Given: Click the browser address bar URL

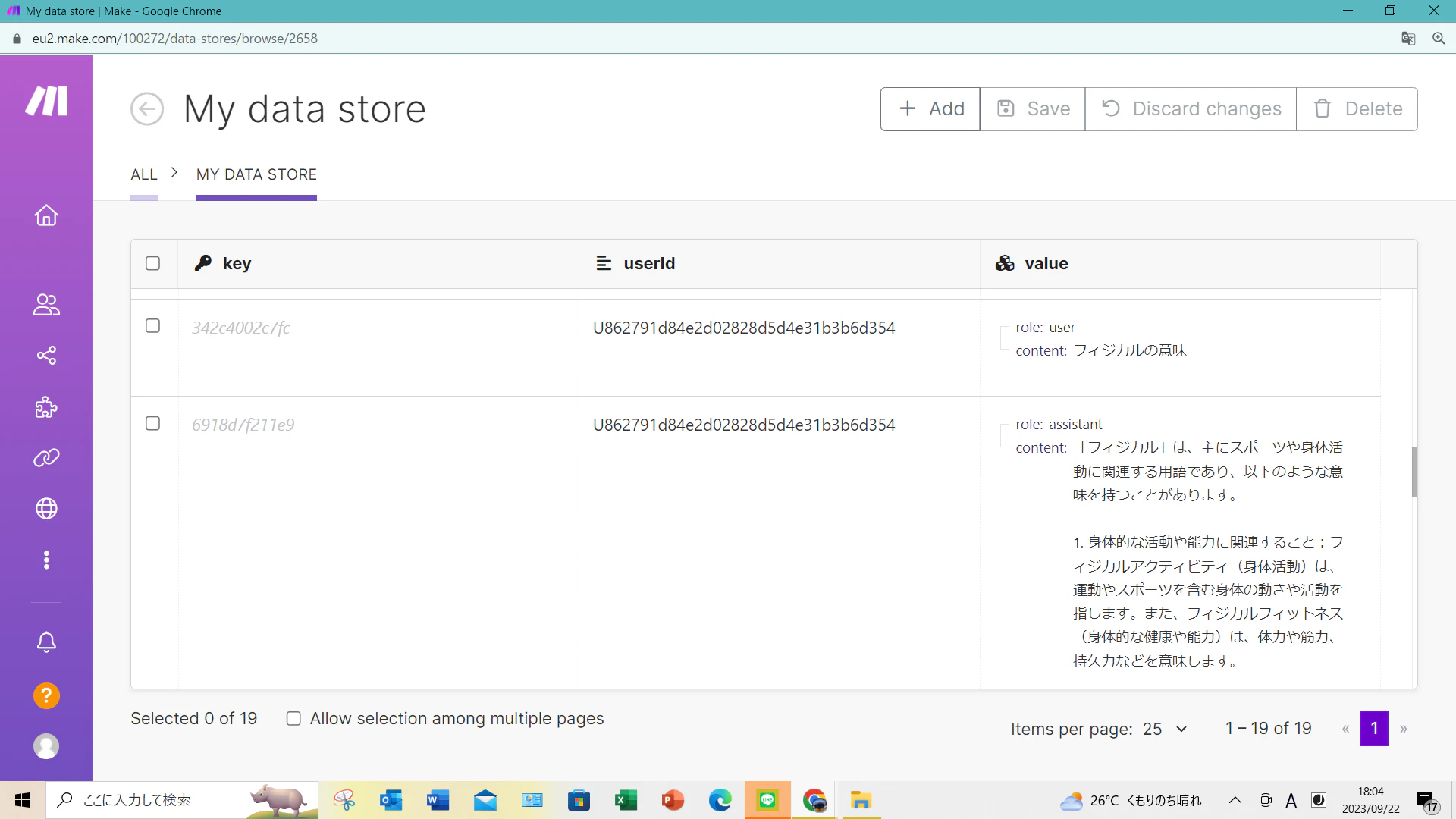Looking at the screenshot, I should [x=174, y=39].
